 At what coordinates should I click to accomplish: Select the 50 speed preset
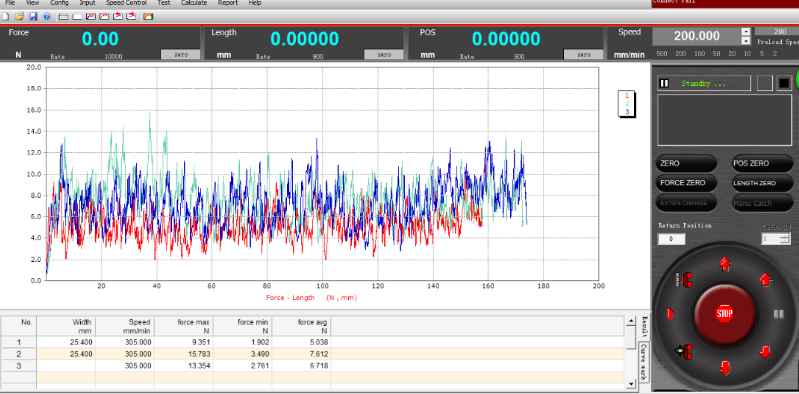(716, 54)
